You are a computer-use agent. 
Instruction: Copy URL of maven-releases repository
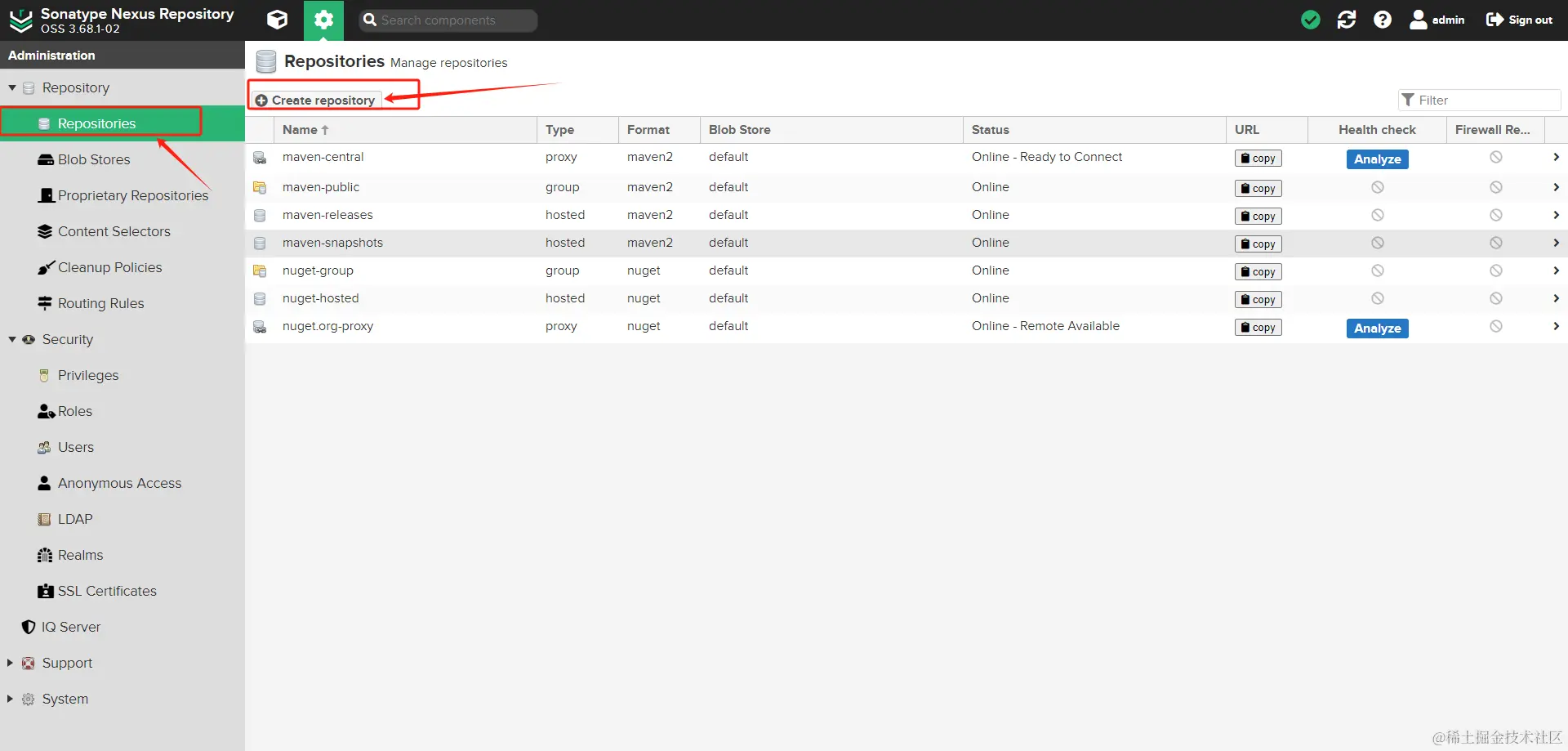pos(1258,217)
